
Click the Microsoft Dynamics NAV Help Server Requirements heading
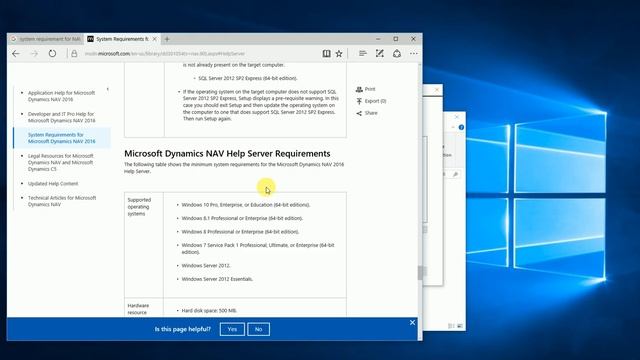[227, 153]
